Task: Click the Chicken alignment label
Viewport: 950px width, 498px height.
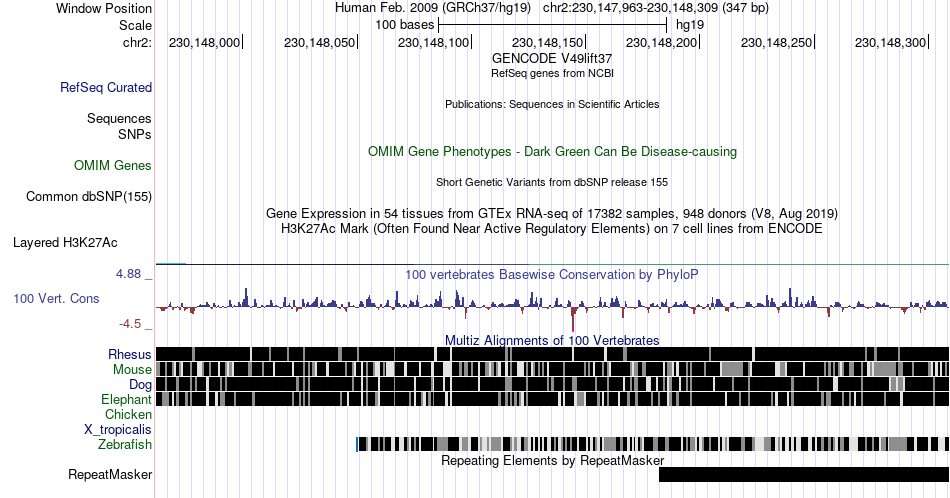Action: coord(128,414)
